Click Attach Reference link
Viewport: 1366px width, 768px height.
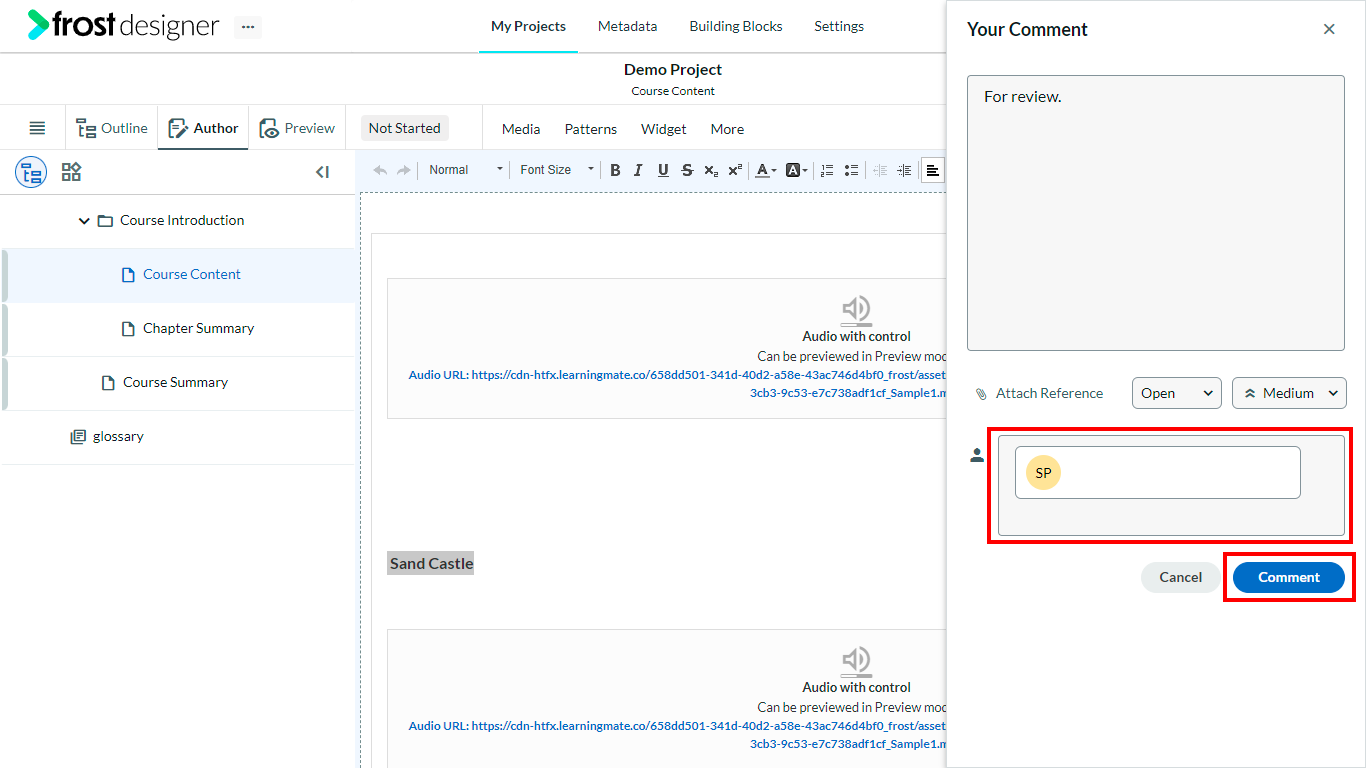pos(1049,393)
